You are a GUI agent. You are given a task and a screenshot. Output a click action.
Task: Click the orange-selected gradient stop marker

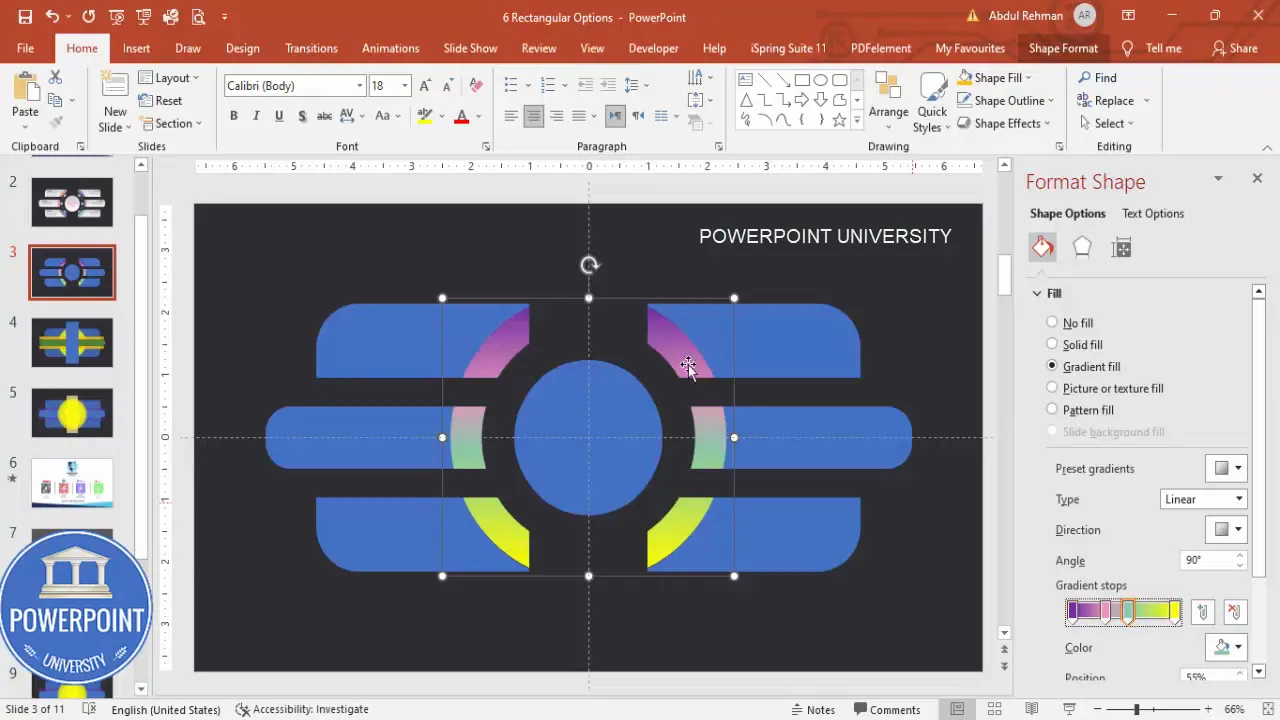point(1127,612)
